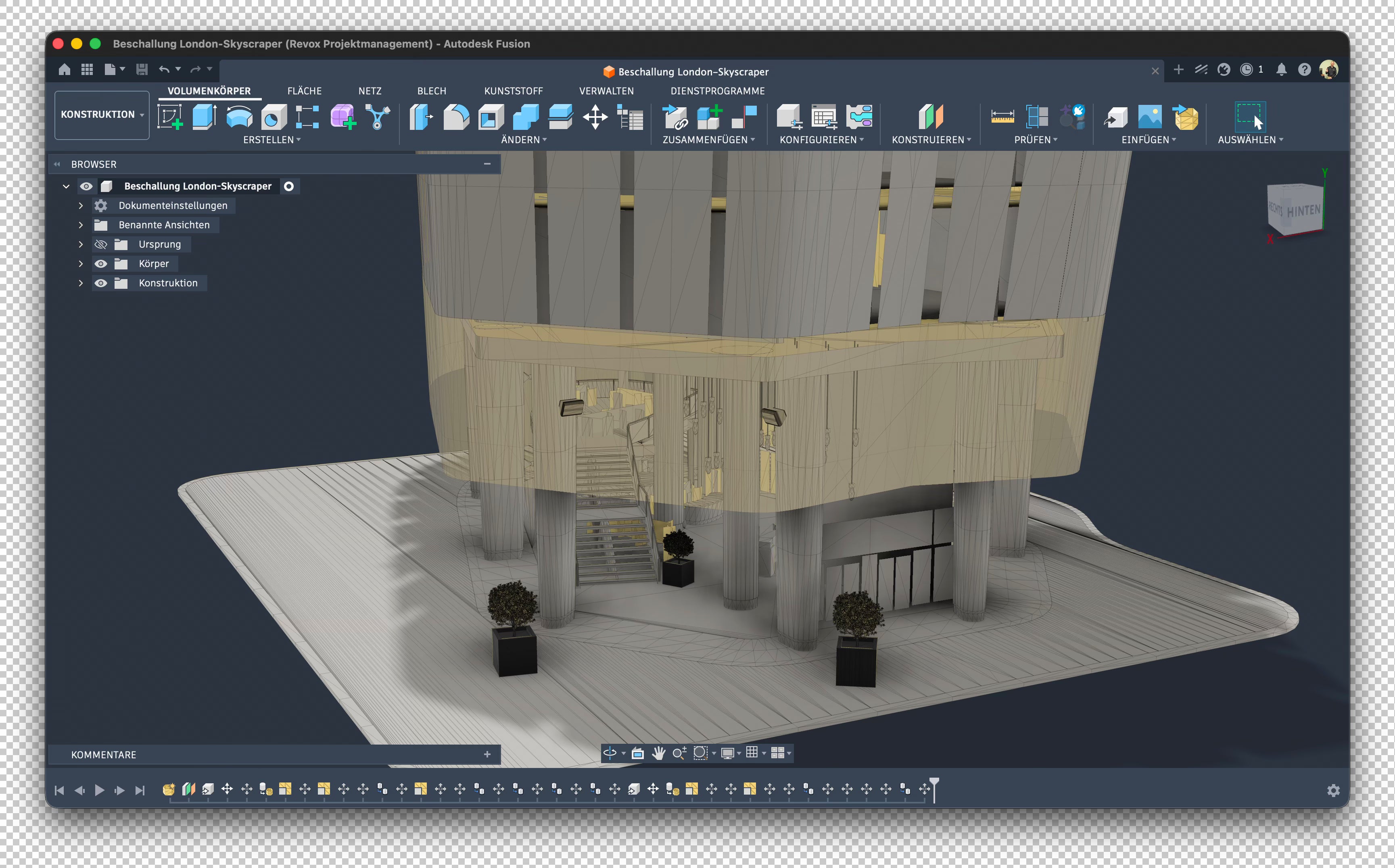Screen dimensions: 1395x868
Task: Switch to the FLÄCHE tab
Action: (x=304, y=91)
